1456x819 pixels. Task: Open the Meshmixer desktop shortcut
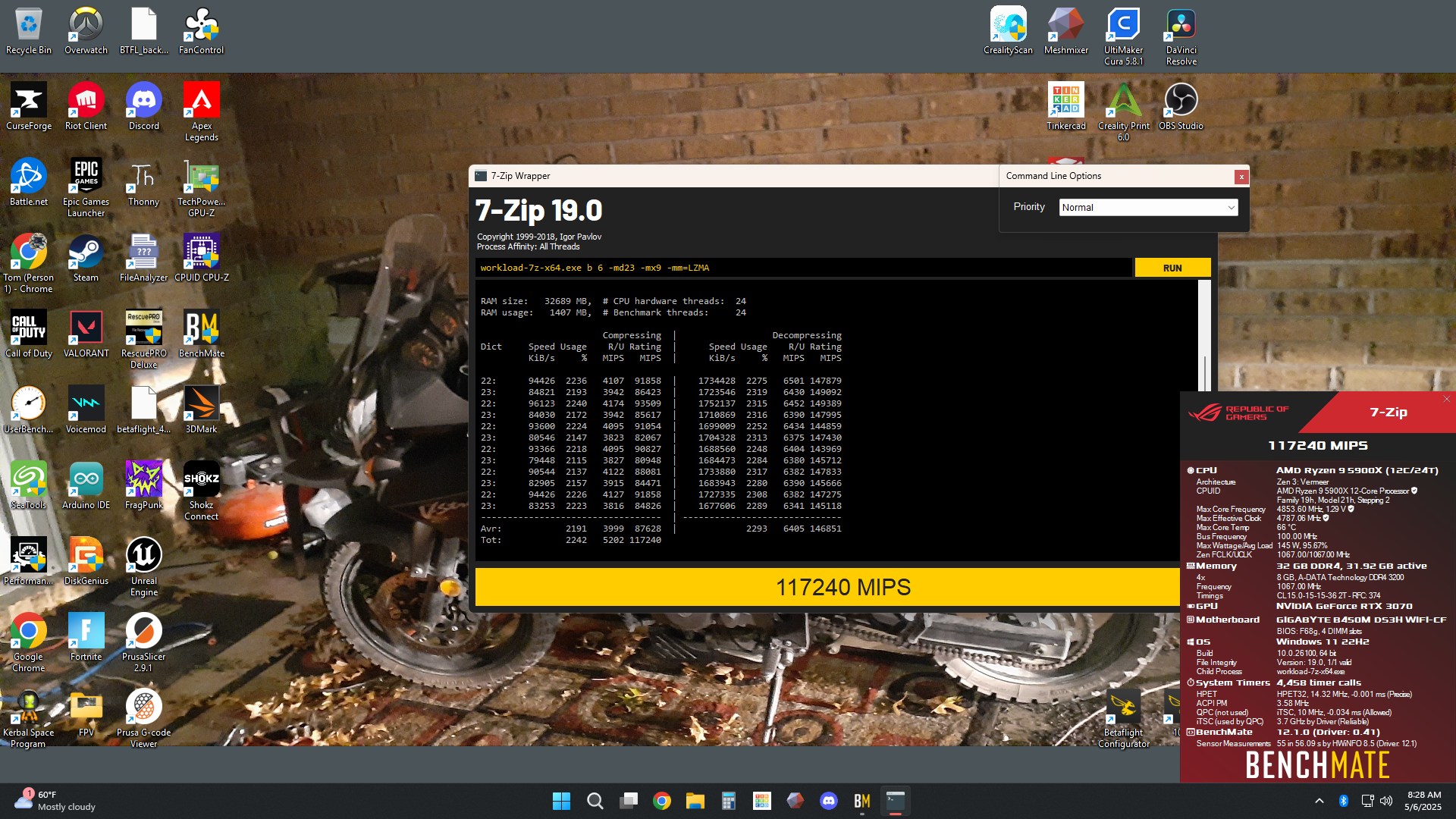click(x=1065, y=31)
